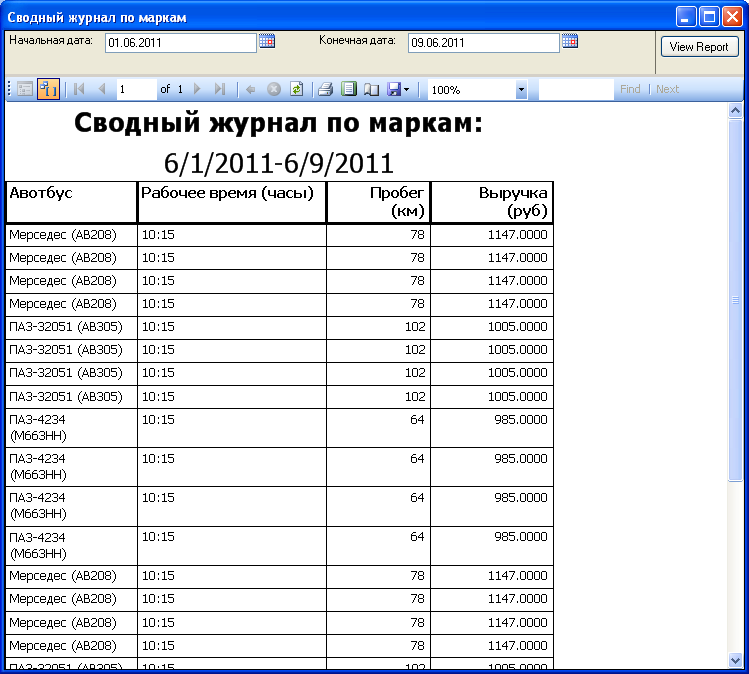Open the calendar picker for Конечная дата
The image size is (749, 674).
[570, 42]
